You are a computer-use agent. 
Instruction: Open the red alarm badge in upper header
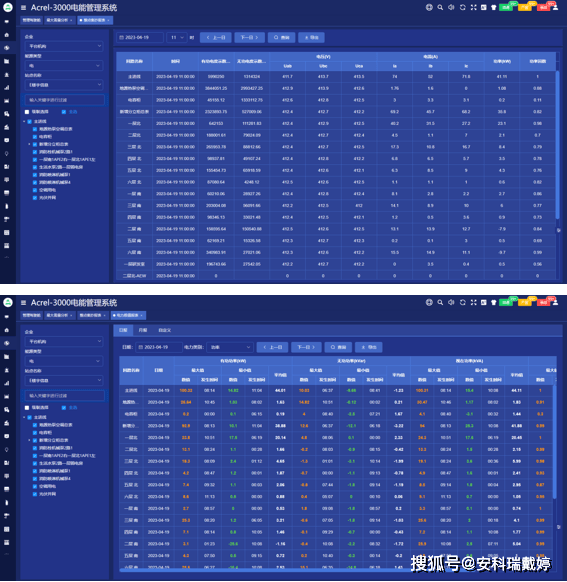click(544, 7)
